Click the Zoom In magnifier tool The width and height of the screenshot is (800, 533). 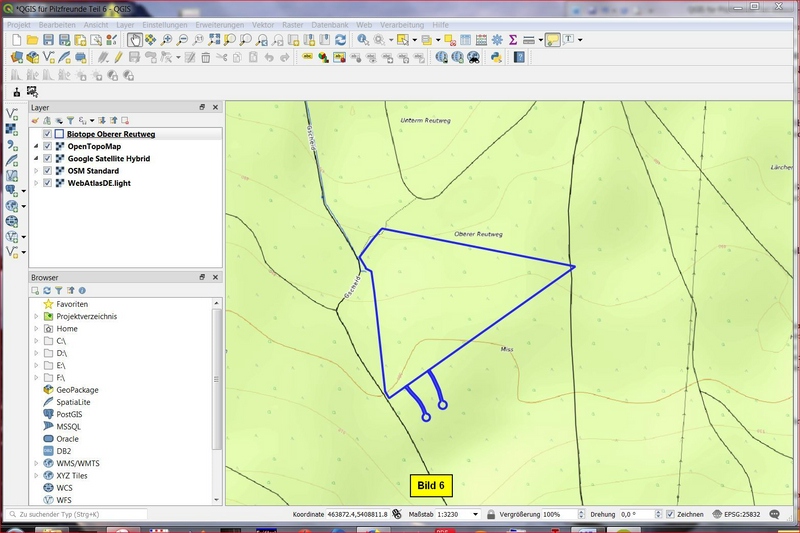pyautogui.click(x=167, y=40)
